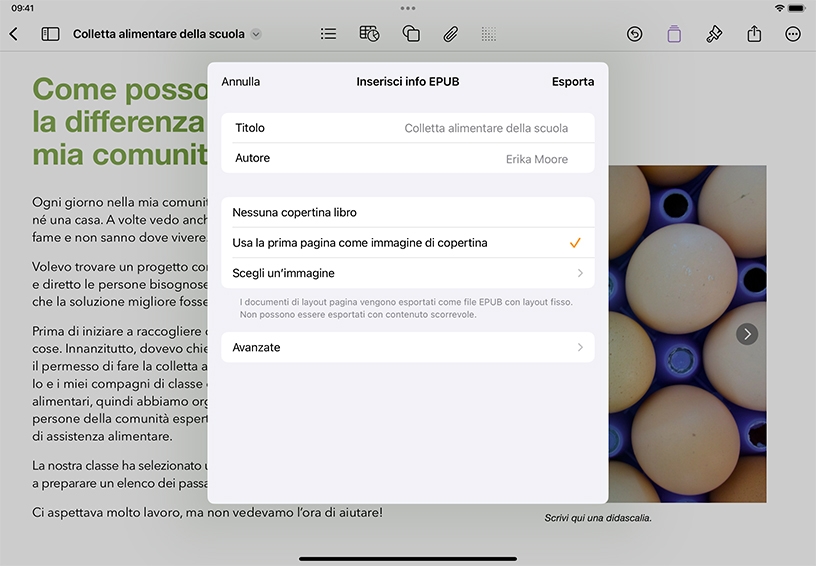Tap the home indicator bar at bottom
Viewport: 816px width, 567px height.
tap(408, 559)
